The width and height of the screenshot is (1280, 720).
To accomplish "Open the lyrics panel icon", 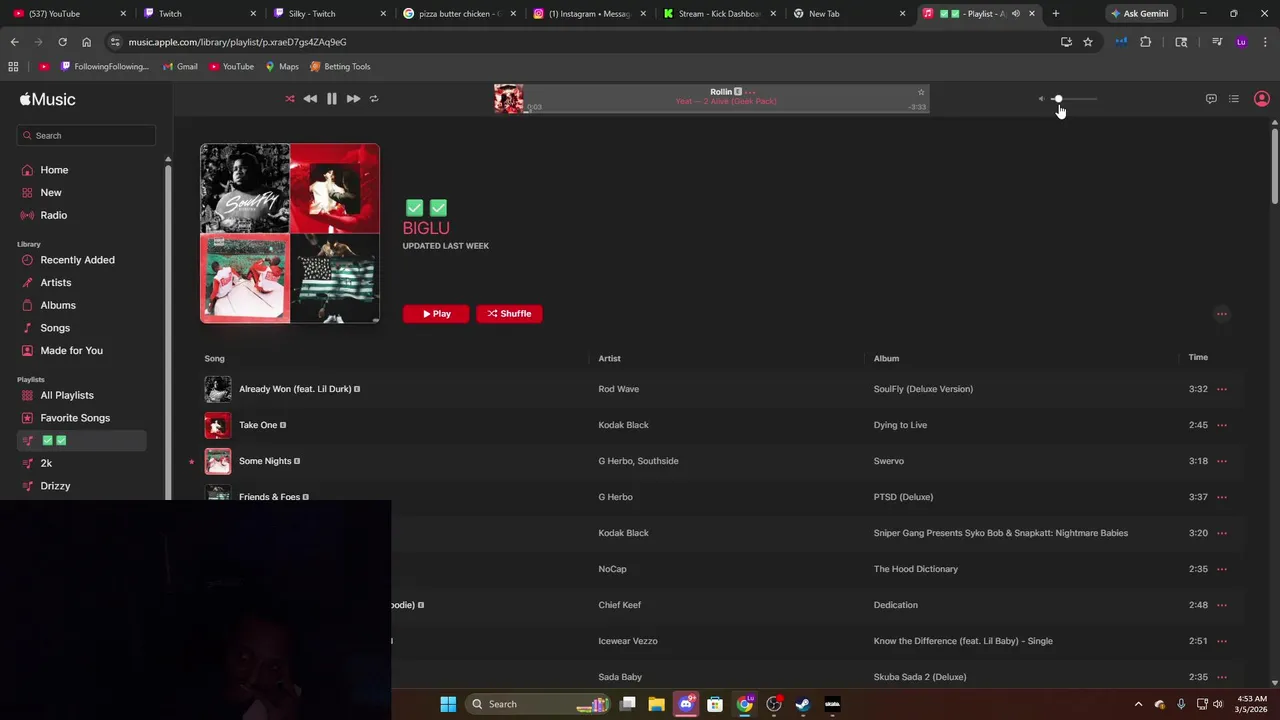I will coord(1211,99).
